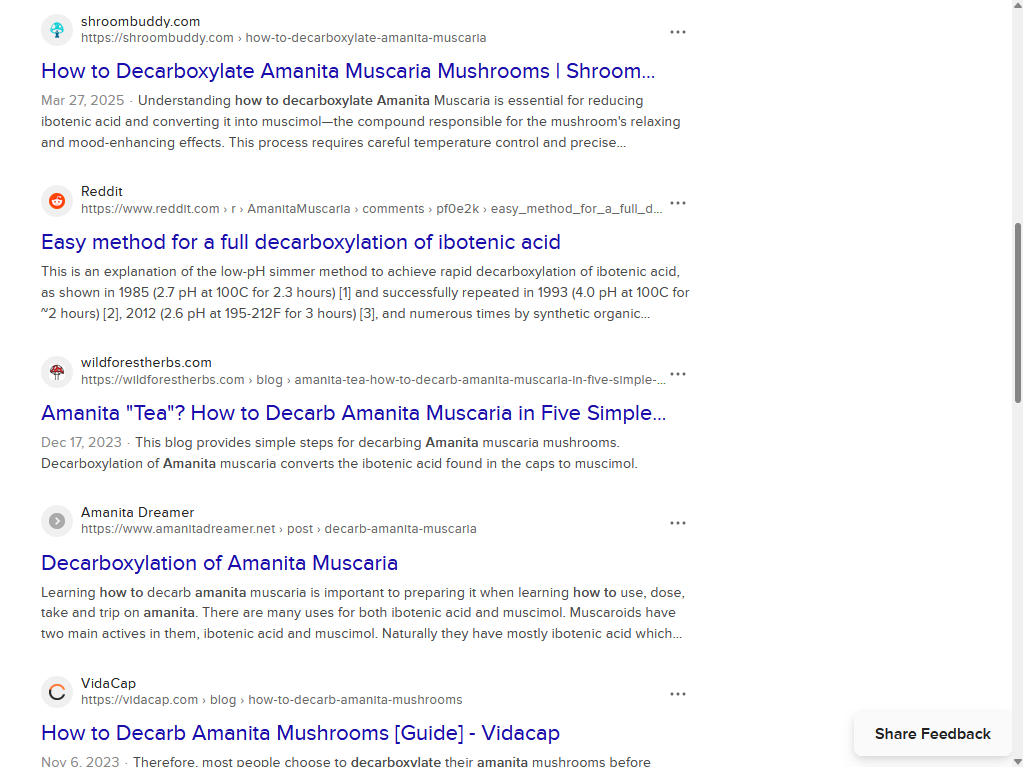Click the wildforestherbs.com favicon
This screenshot has width=1023, height=767.
point(57,372)
